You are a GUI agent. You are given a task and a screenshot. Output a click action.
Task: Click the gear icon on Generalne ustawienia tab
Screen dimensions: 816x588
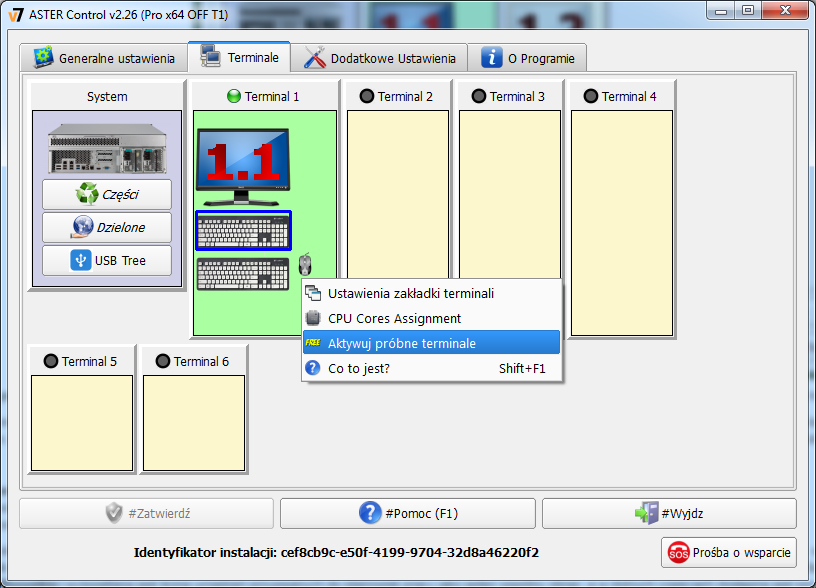pos(43,57)
